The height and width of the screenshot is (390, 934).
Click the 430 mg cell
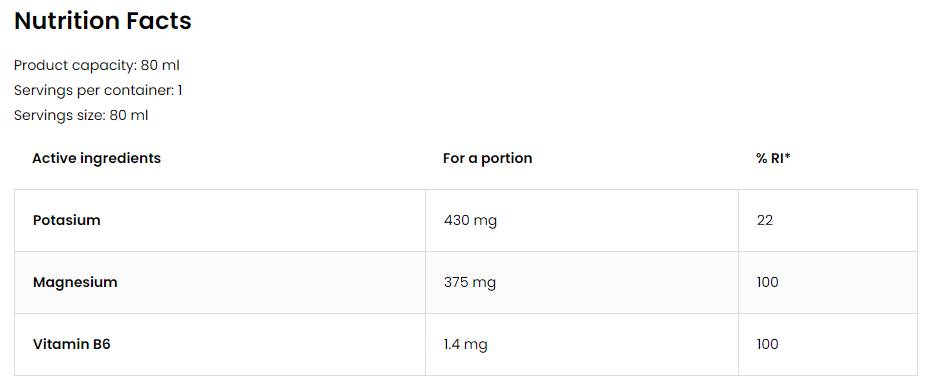coord(470,220)
